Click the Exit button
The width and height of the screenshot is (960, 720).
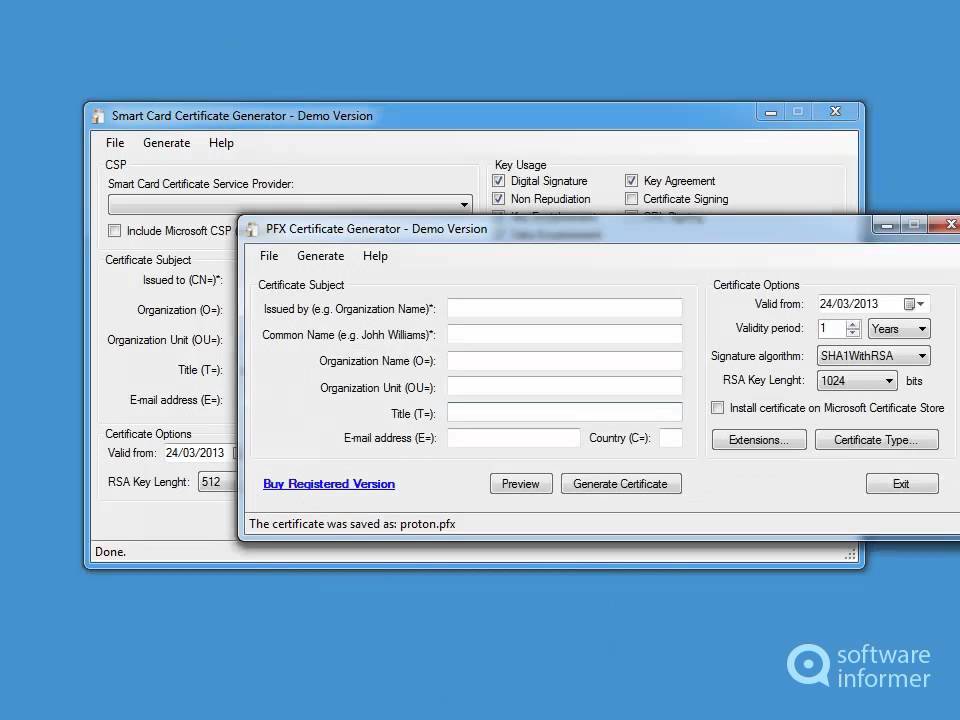pos(902,484)
